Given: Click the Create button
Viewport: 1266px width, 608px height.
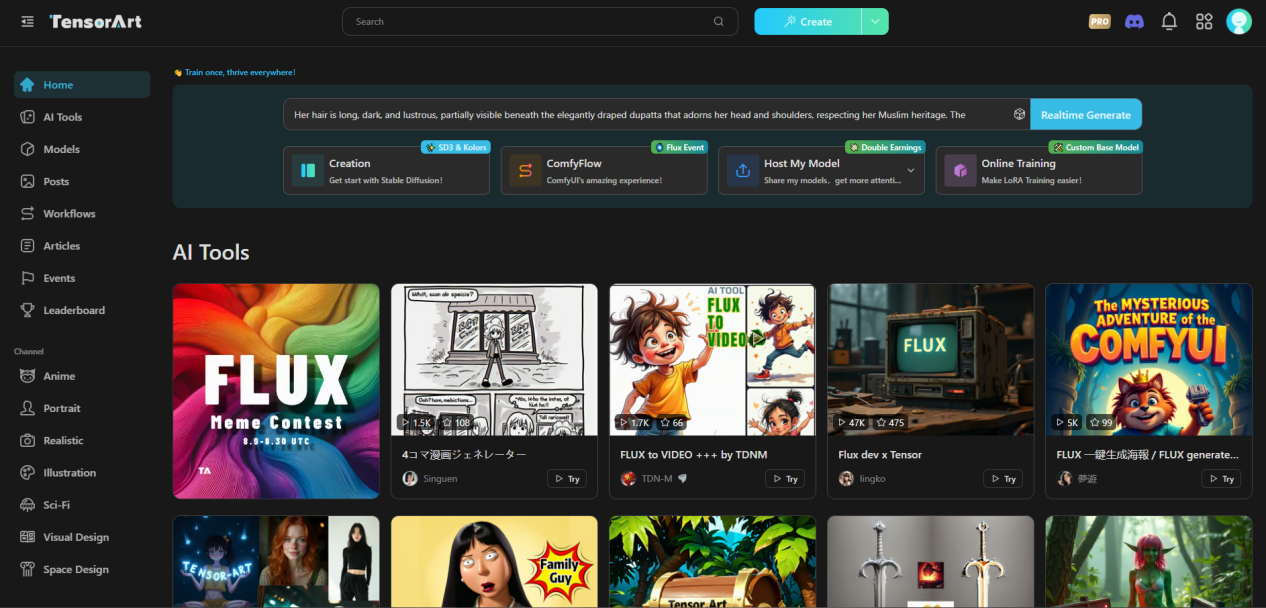Looking at the screenshot, I should tap(808, 21).
